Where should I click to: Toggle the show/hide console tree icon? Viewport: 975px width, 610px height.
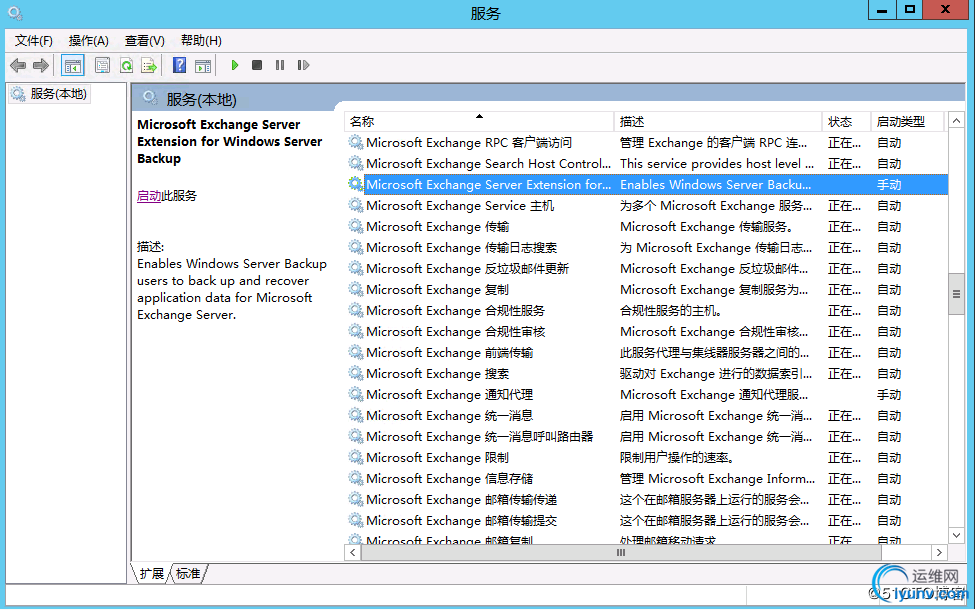click(73, 65)
